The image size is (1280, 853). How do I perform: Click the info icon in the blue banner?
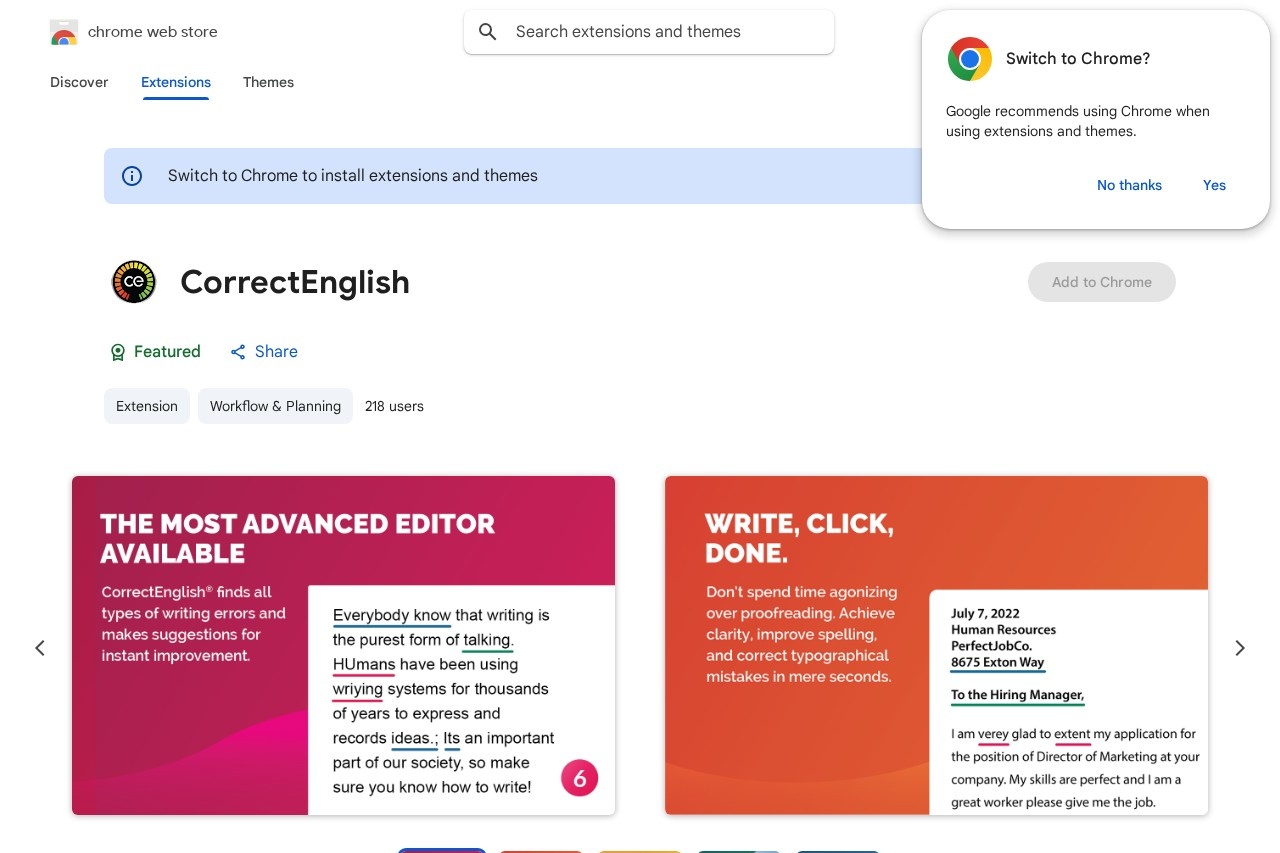click(x=132, y=176)
